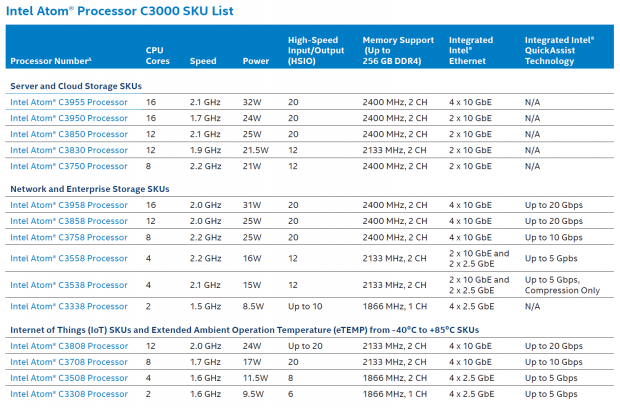Open the Intel Atom C3308 Processor link
Screen dimensions: 620x408
point(69,394)
